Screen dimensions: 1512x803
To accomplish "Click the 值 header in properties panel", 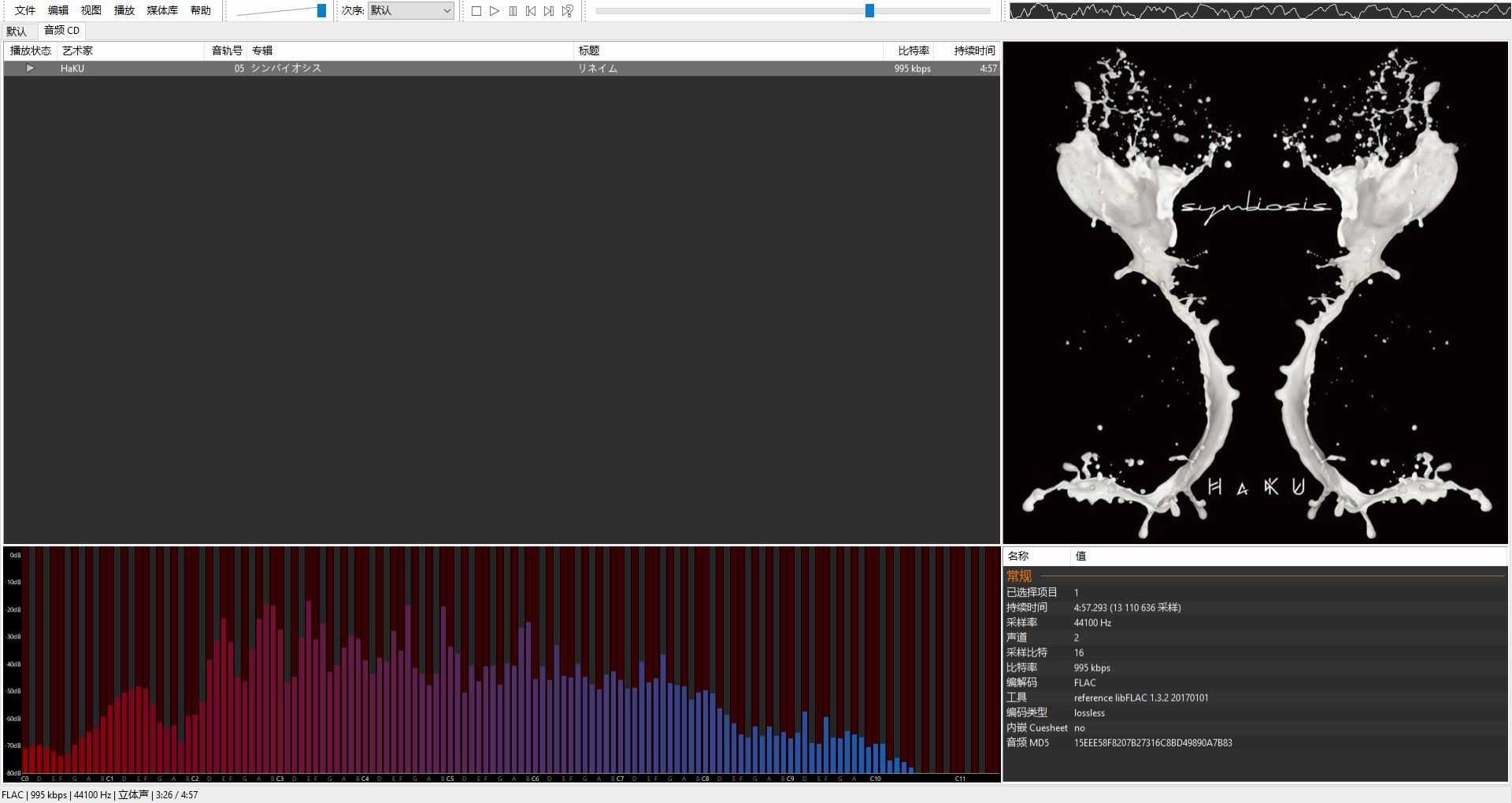I will click(x=1289, y=556).
